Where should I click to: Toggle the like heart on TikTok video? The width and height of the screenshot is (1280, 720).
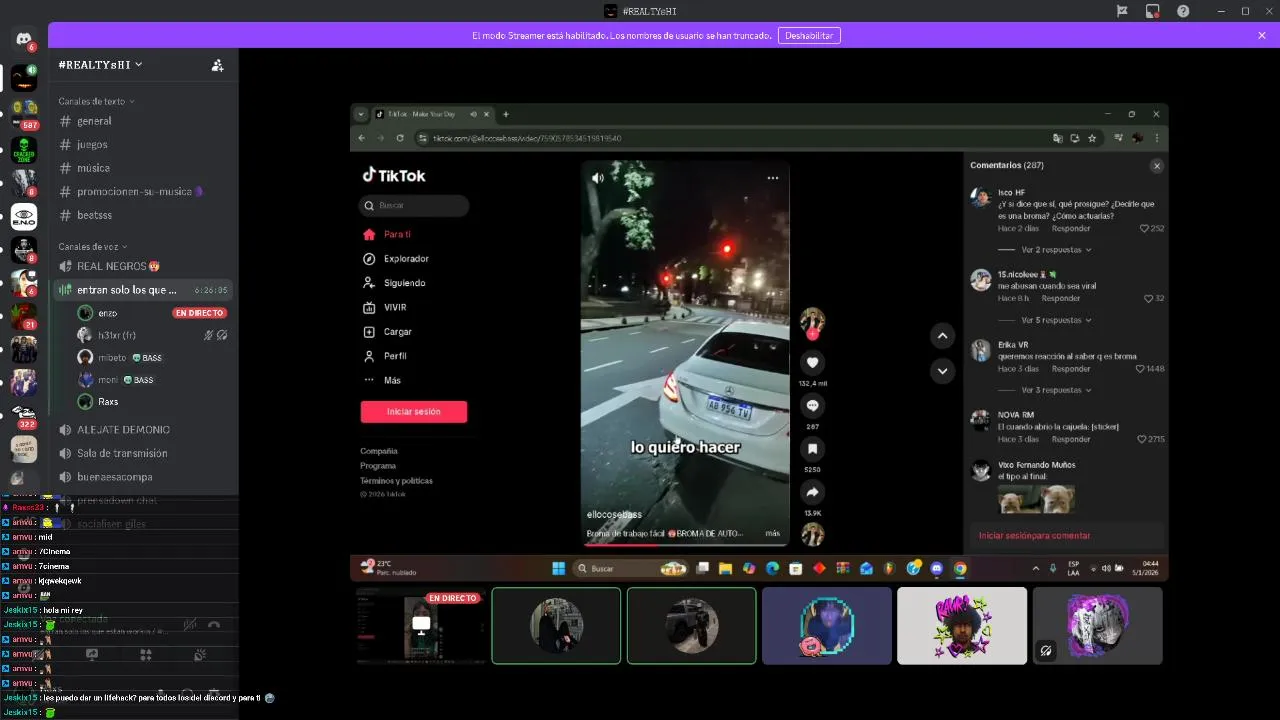(812, 362)
